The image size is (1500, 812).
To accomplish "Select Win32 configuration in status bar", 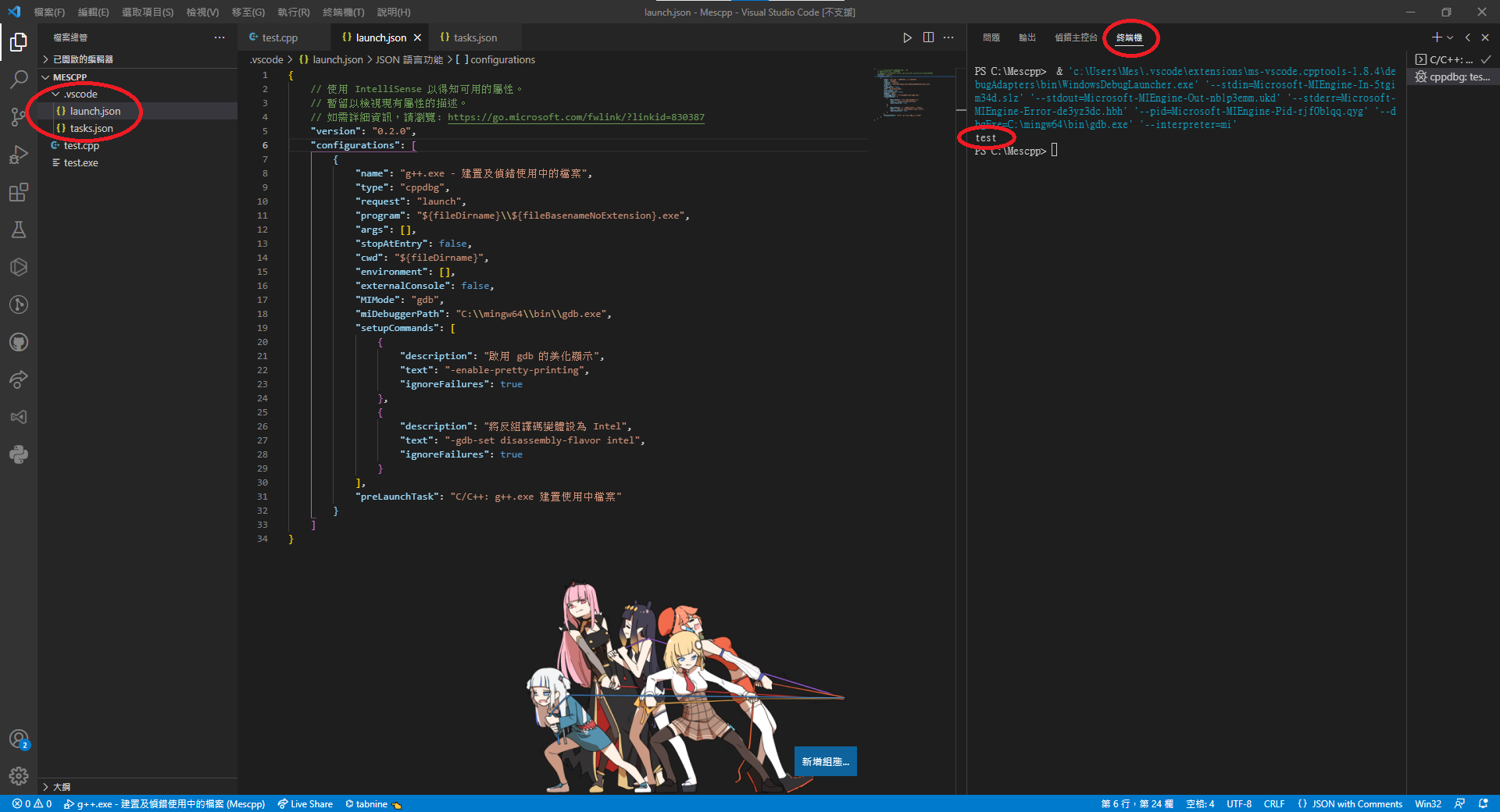I will 1428,803.
